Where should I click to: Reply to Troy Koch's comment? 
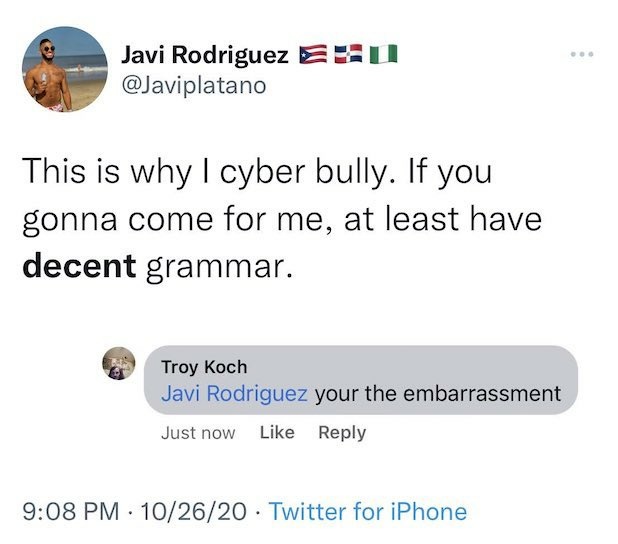pyautogui.click(x=342, y=432)
